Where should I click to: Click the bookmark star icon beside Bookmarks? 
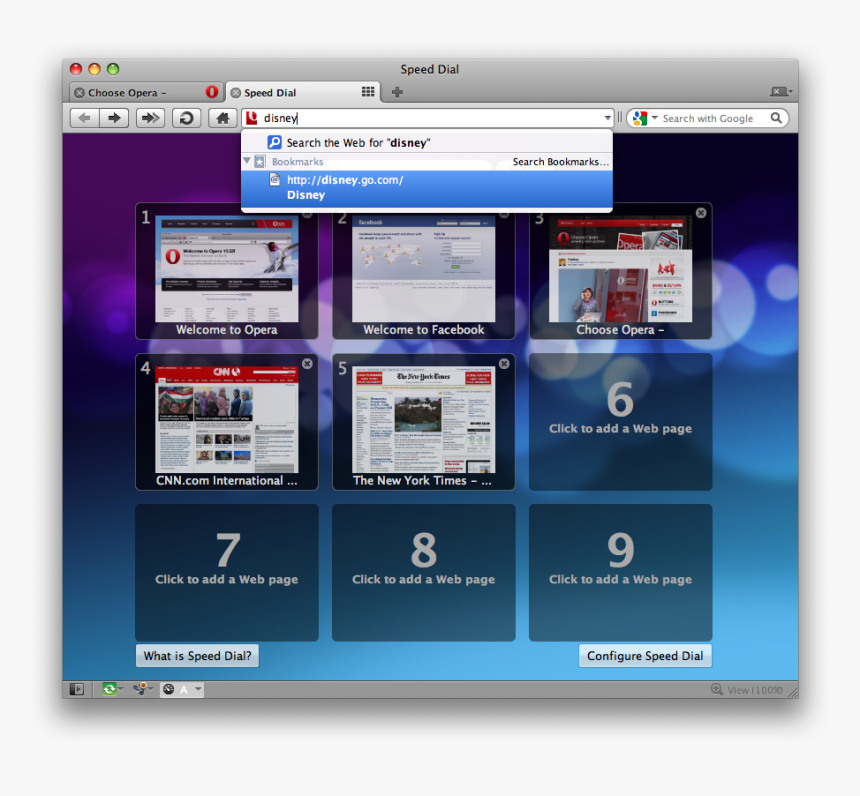coord(260,161)
